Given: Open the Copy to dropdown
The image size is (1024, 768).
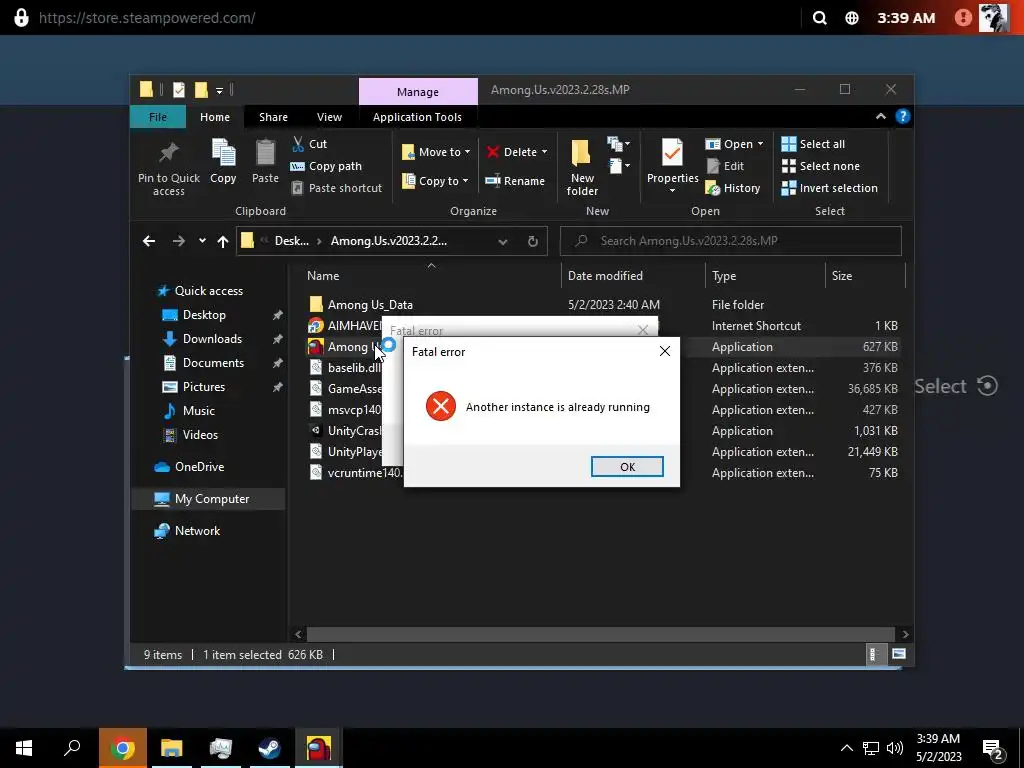Looking at the screenshot, I should [x=435, y=181].
